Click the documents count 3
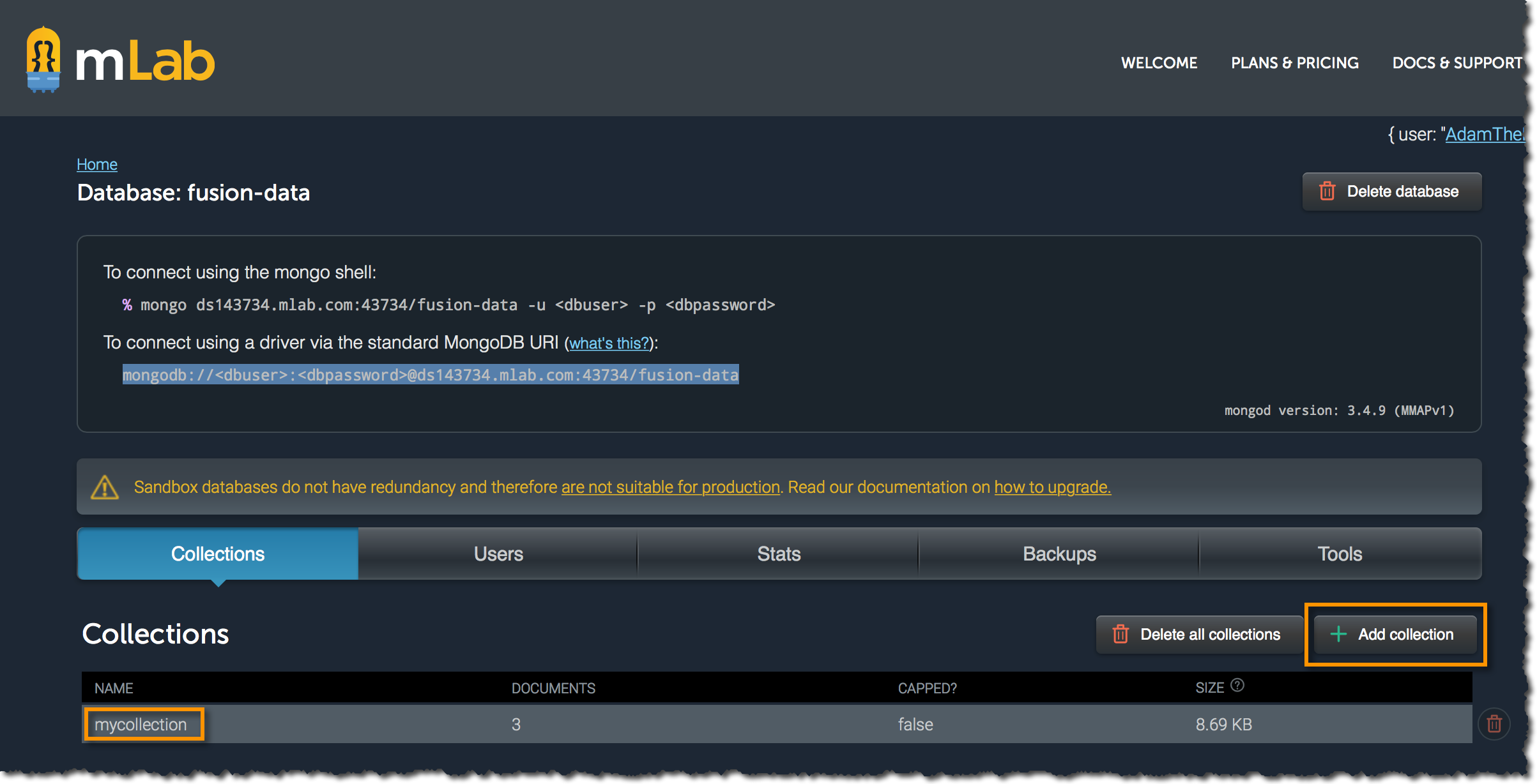Viewport: 1537px width, 784px height. point(516,725)
